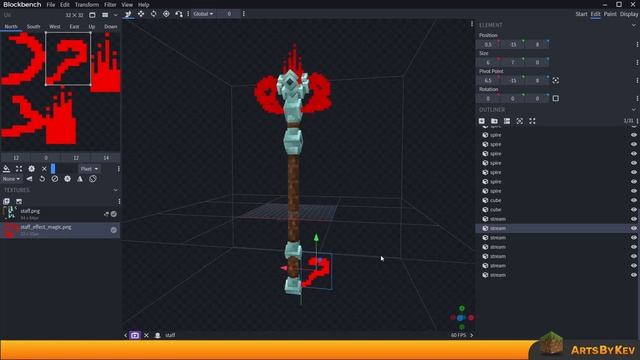
Task: Click the import texture icon
Action: click(x=7, y=201)
